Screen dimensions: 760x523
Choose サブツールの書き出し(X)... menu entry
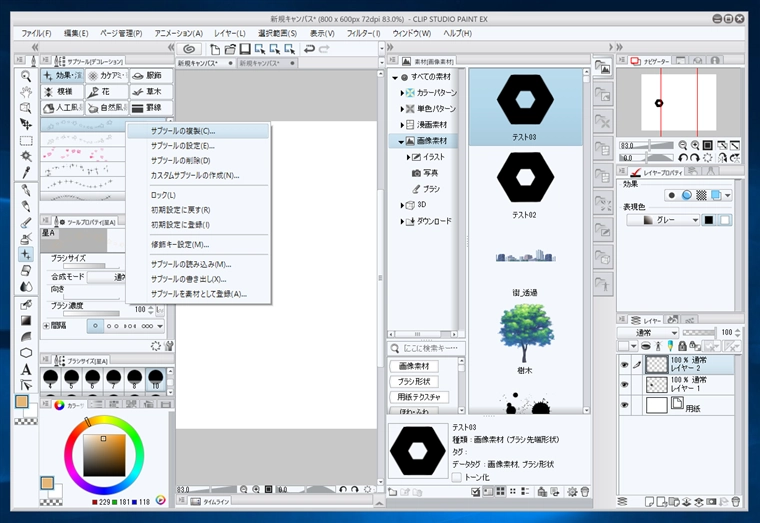[198, 279]
